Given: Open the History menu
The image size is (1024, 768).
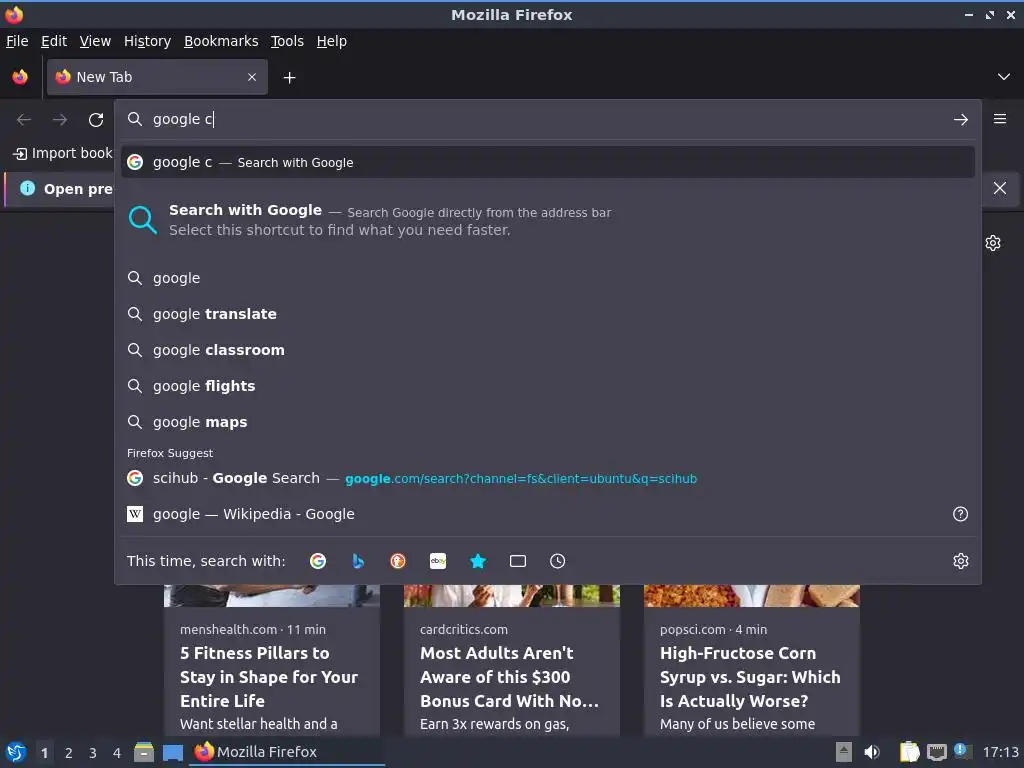Looking at the screenshot, I should [x=148, y=41].
